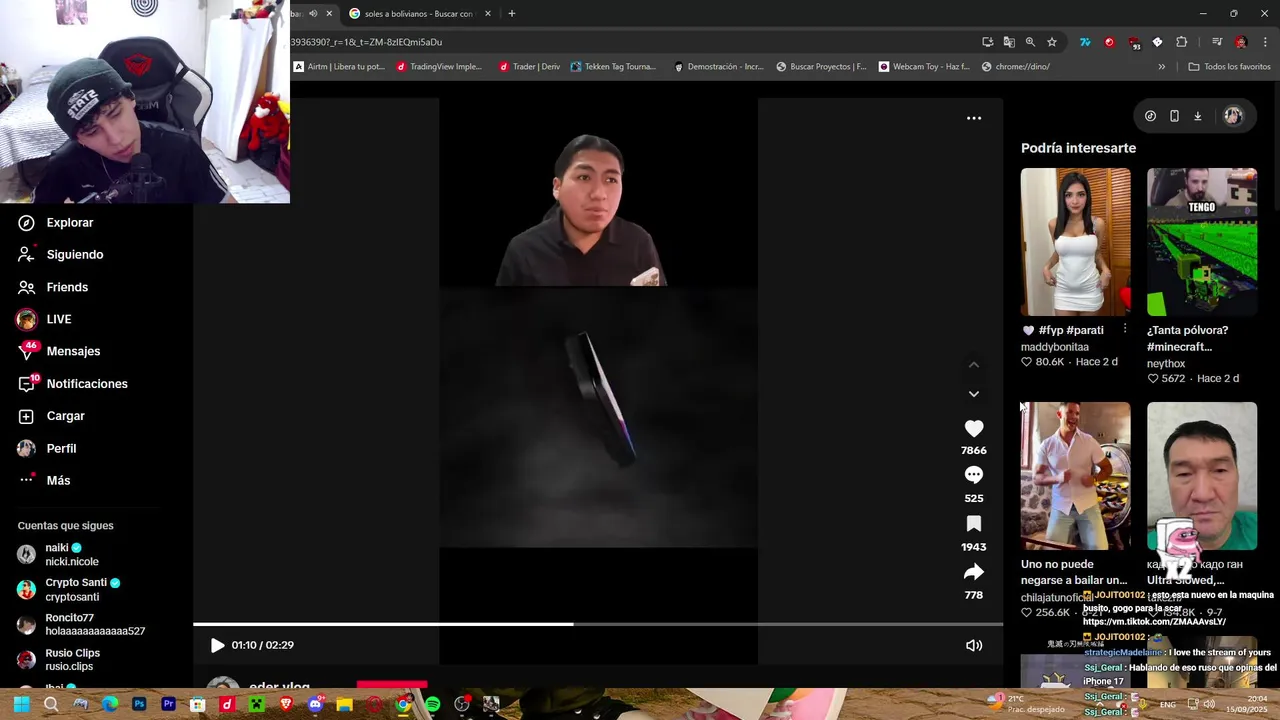
Task: Save video with bookmark icon
Action: click(x=974, y=524)
